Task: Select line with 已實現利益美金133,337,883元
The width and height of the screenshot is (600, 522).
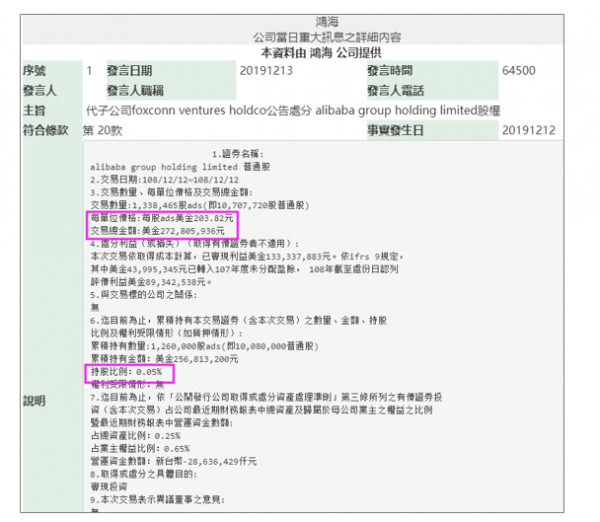Action: click(247, 256)
